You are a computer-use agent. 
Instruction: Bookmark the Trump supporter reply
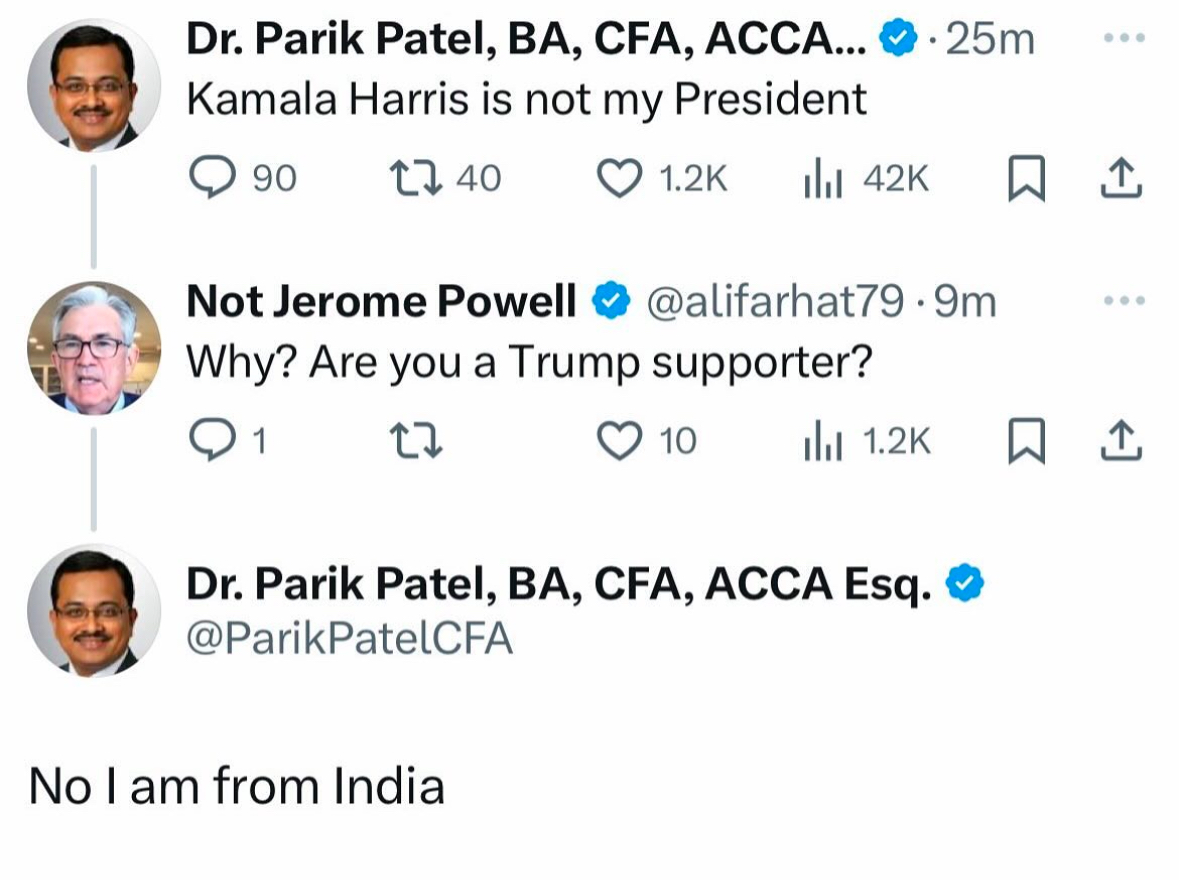[x=1023, y=442]
